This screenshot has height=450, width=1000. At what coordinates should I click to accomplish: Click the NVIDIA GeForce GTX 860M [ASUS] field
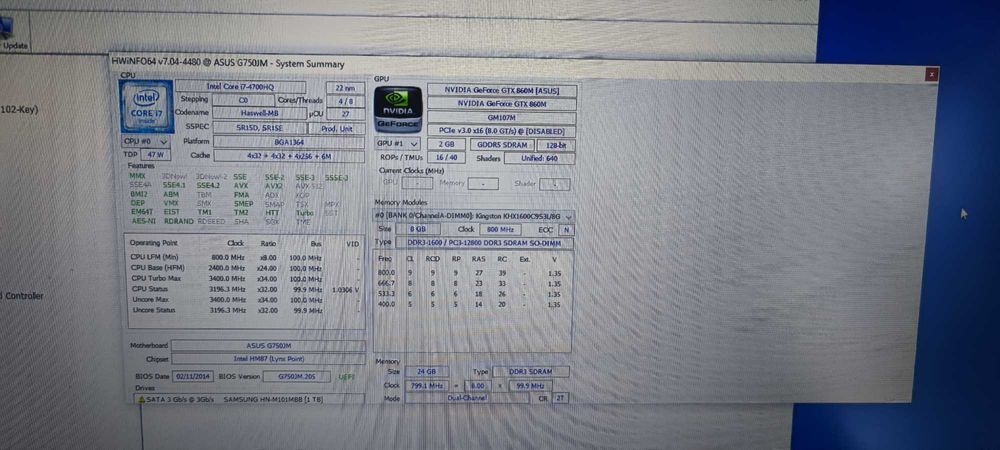pos(502,91)
